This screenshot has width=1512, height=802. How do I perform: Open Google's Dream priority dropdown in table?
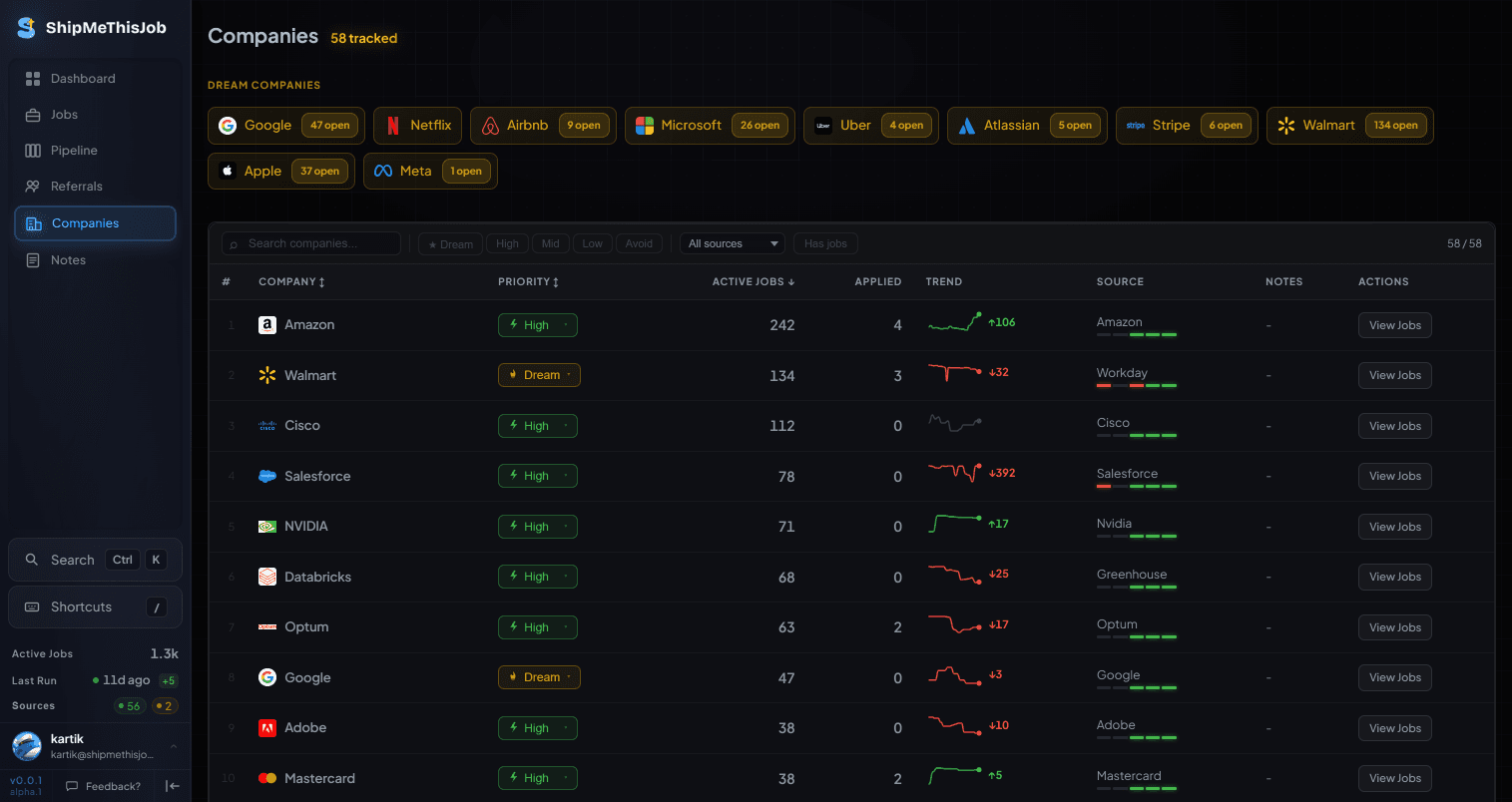point(539,677)
